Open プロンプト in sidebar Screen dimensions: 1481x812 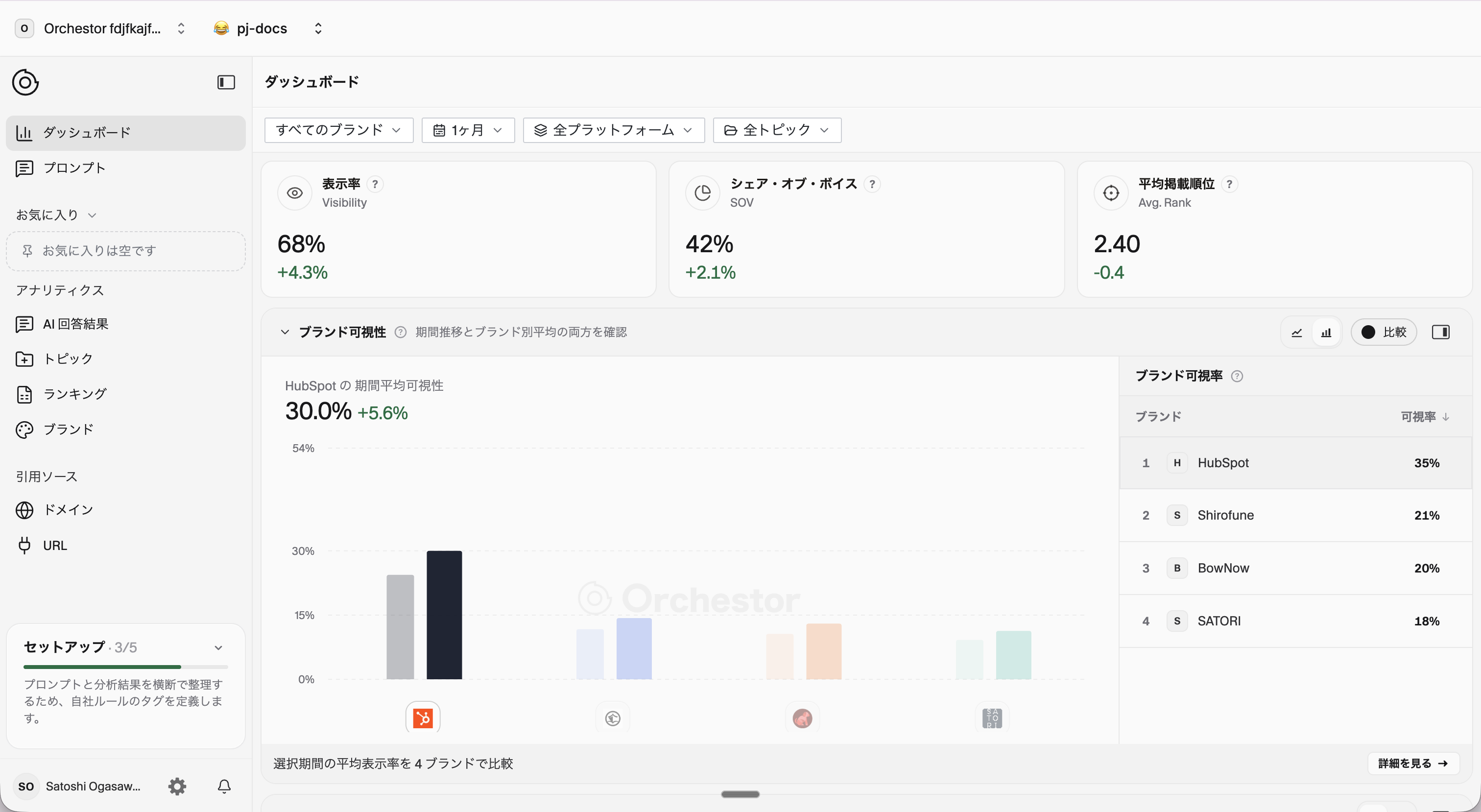[125, 168]
